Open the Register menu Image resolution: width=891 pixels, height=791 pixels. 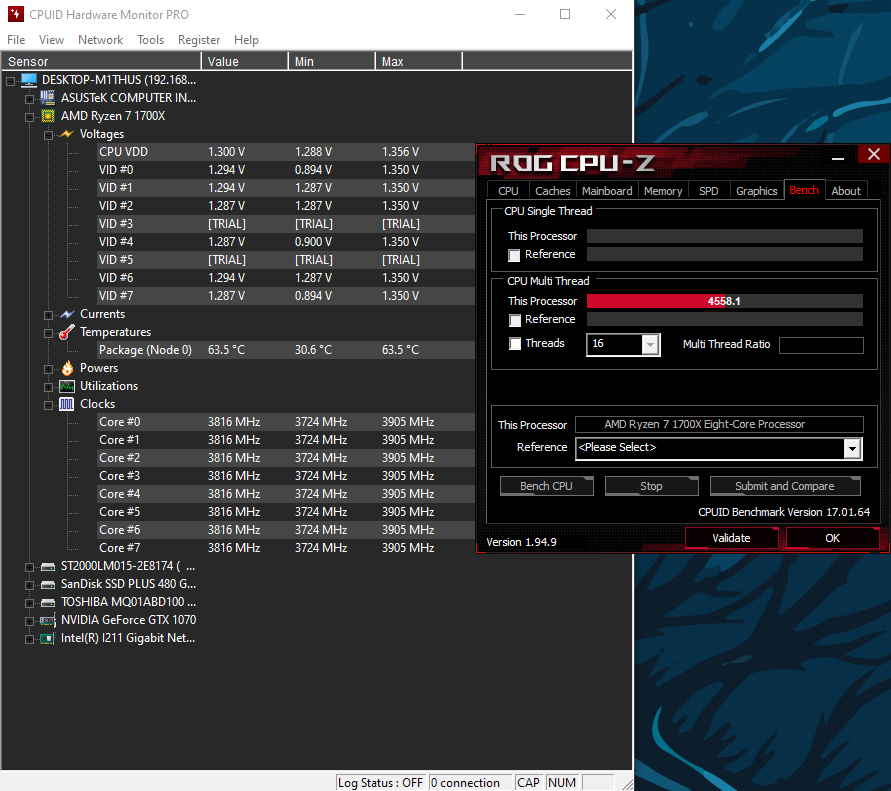pos(199,40)
